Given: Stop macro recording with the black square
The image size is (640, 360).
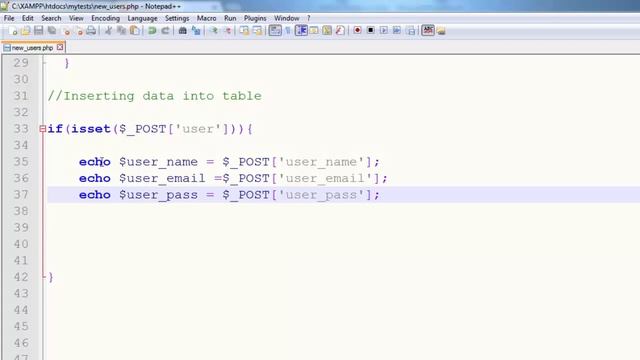Looking at the screenshot, I should click(x=370, y=31).
